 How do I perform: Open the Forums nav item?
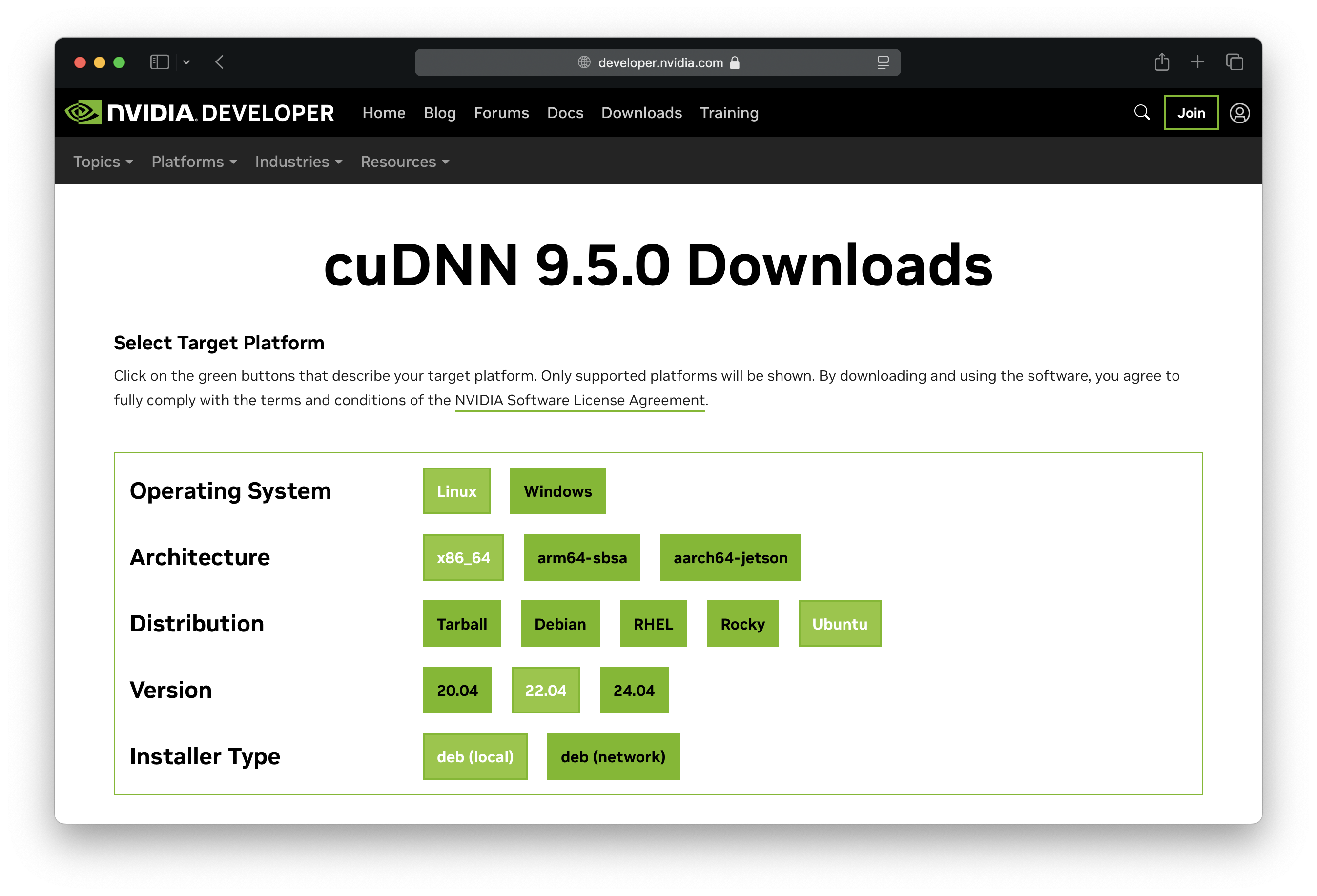coord(501,113)
